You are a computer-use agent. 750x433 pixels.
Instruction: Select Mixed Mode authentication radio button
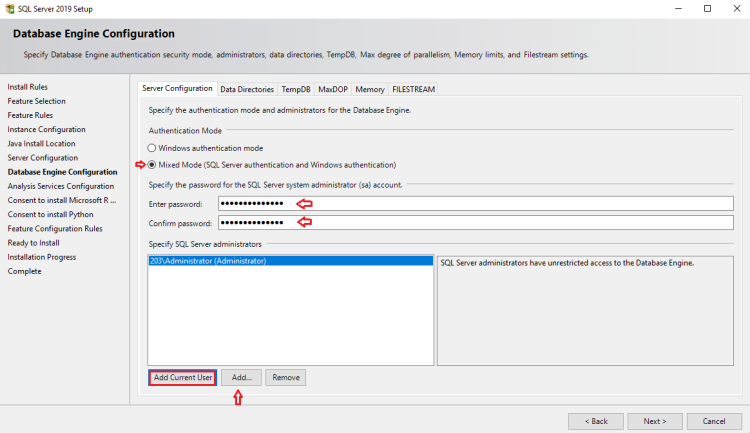152,165
